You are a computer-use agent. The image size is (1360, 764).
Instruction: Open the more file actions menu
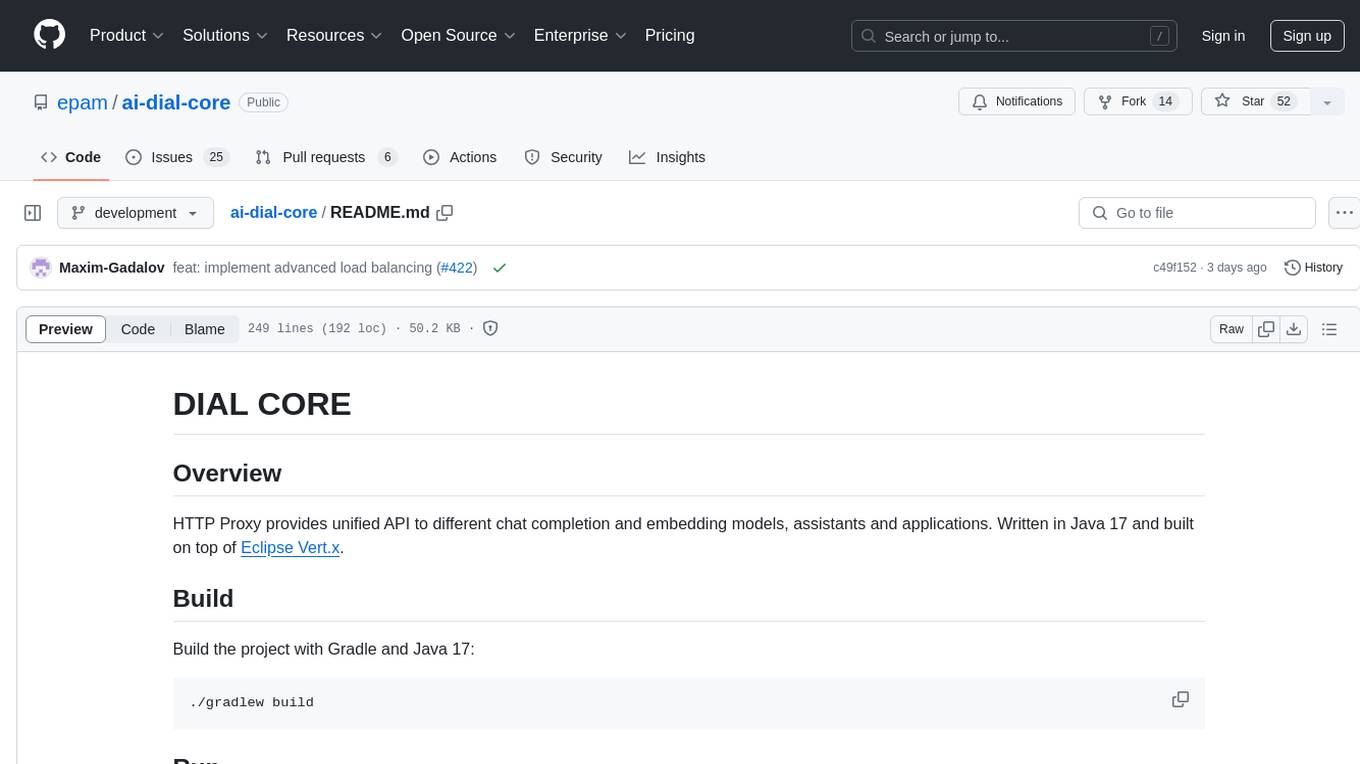pos(1344,213)
